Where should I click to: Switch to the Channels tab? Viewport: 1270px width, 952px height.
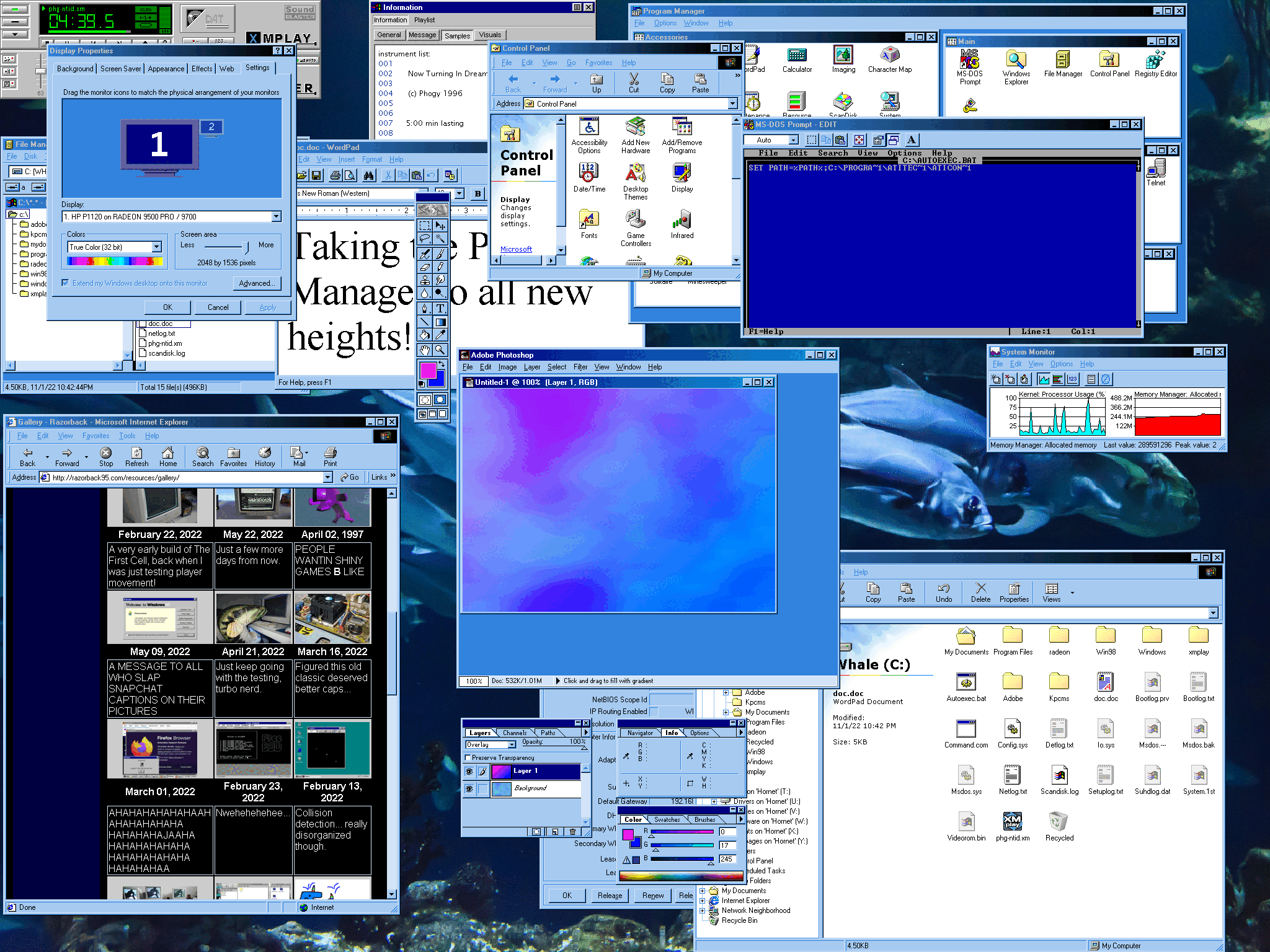515,733
